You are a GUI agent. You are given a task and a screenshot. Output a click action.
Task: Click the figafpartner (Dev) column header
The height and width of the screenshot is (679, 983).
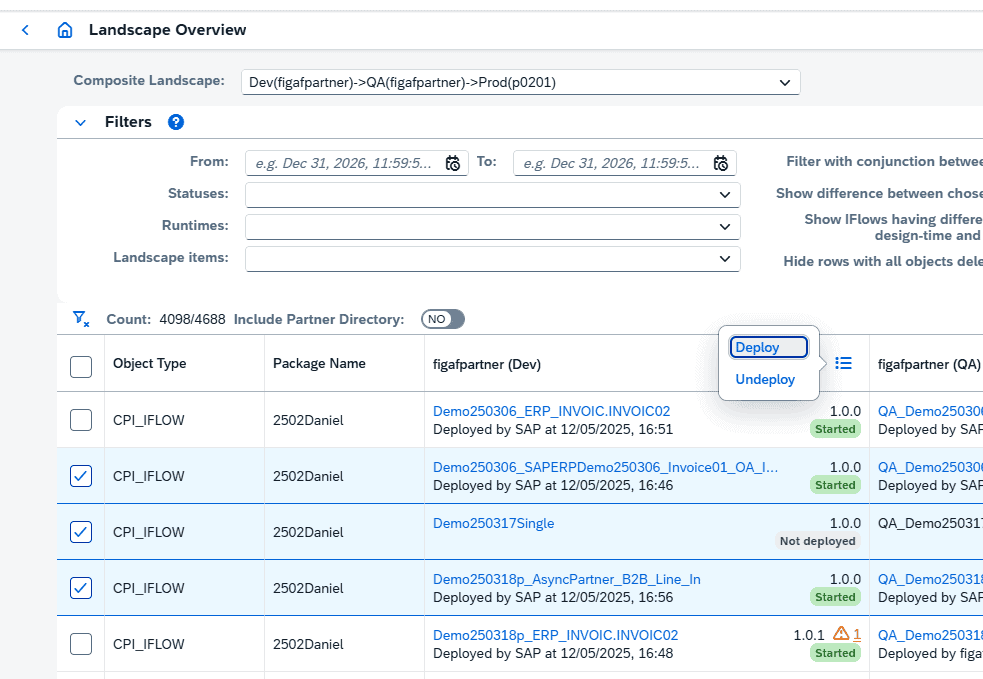click(486, 364)
